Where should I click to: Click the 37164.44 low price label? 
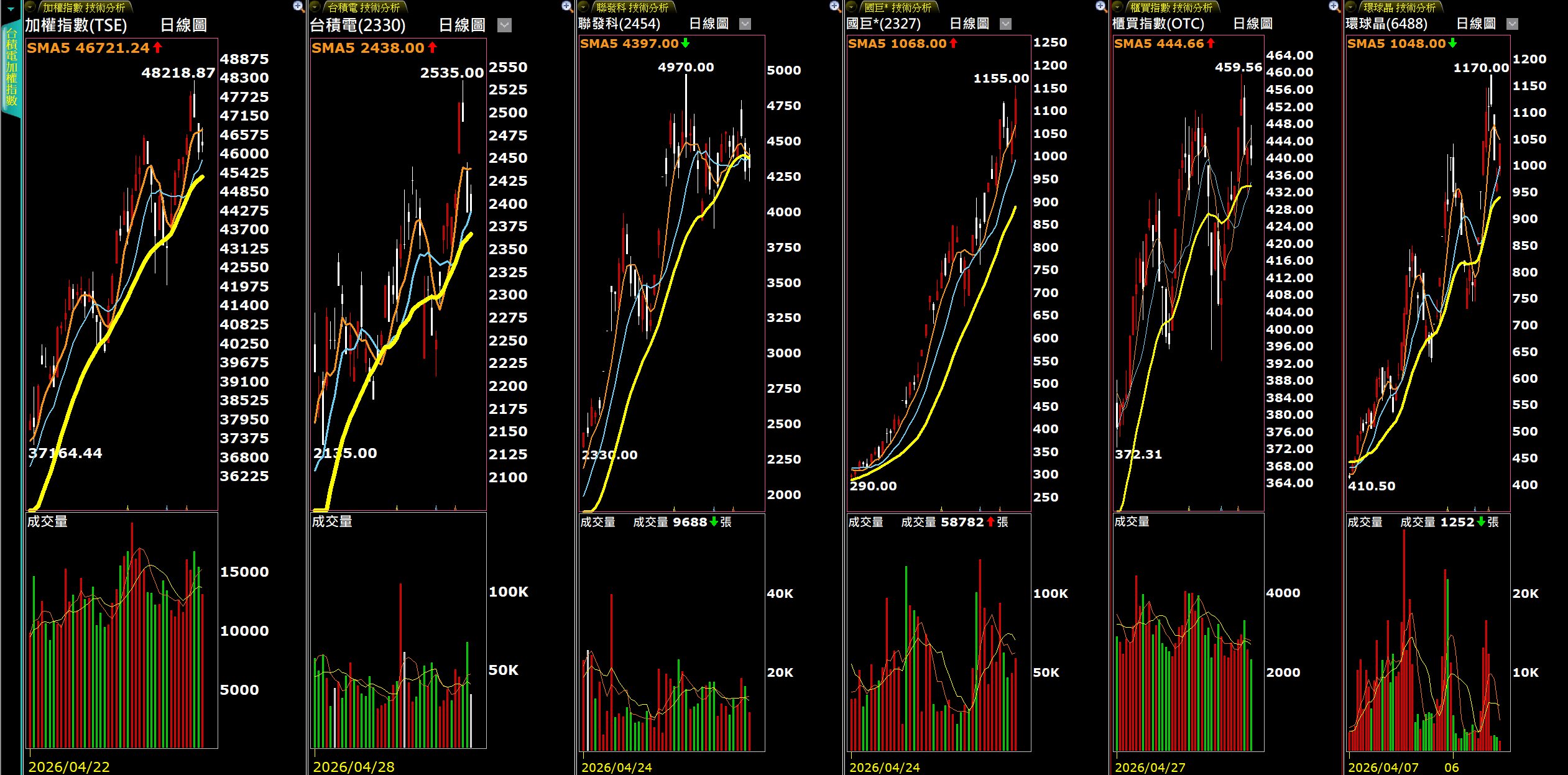(65, 453)
